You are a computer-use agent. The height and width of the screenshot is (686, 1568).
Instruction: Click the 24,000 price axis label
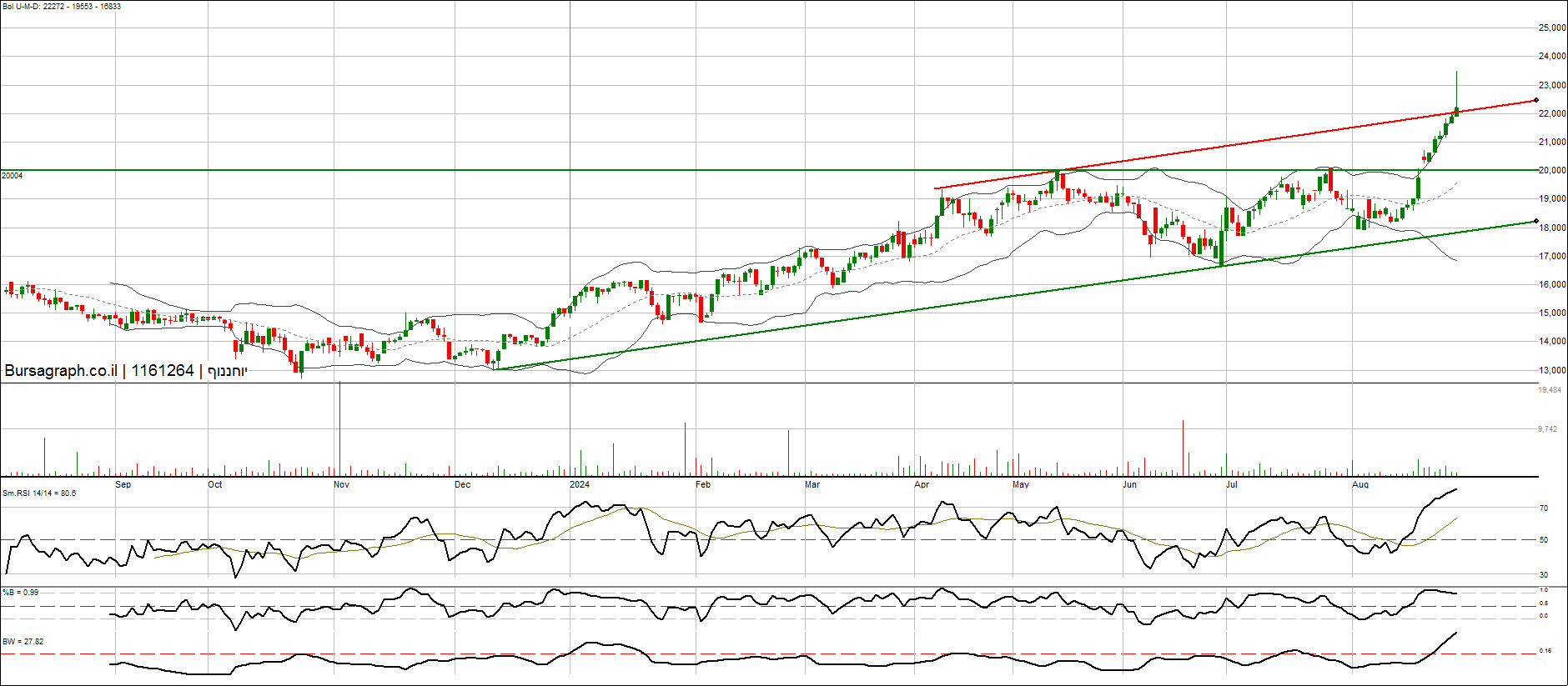1552,57
